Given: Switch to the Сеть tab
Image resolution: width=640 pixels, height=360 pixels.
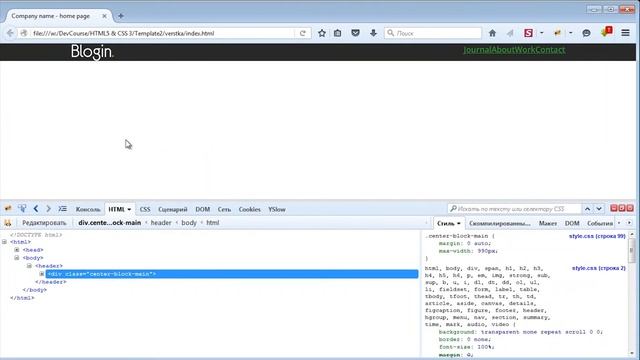Looking at the screenshot, I should (224, 209).
